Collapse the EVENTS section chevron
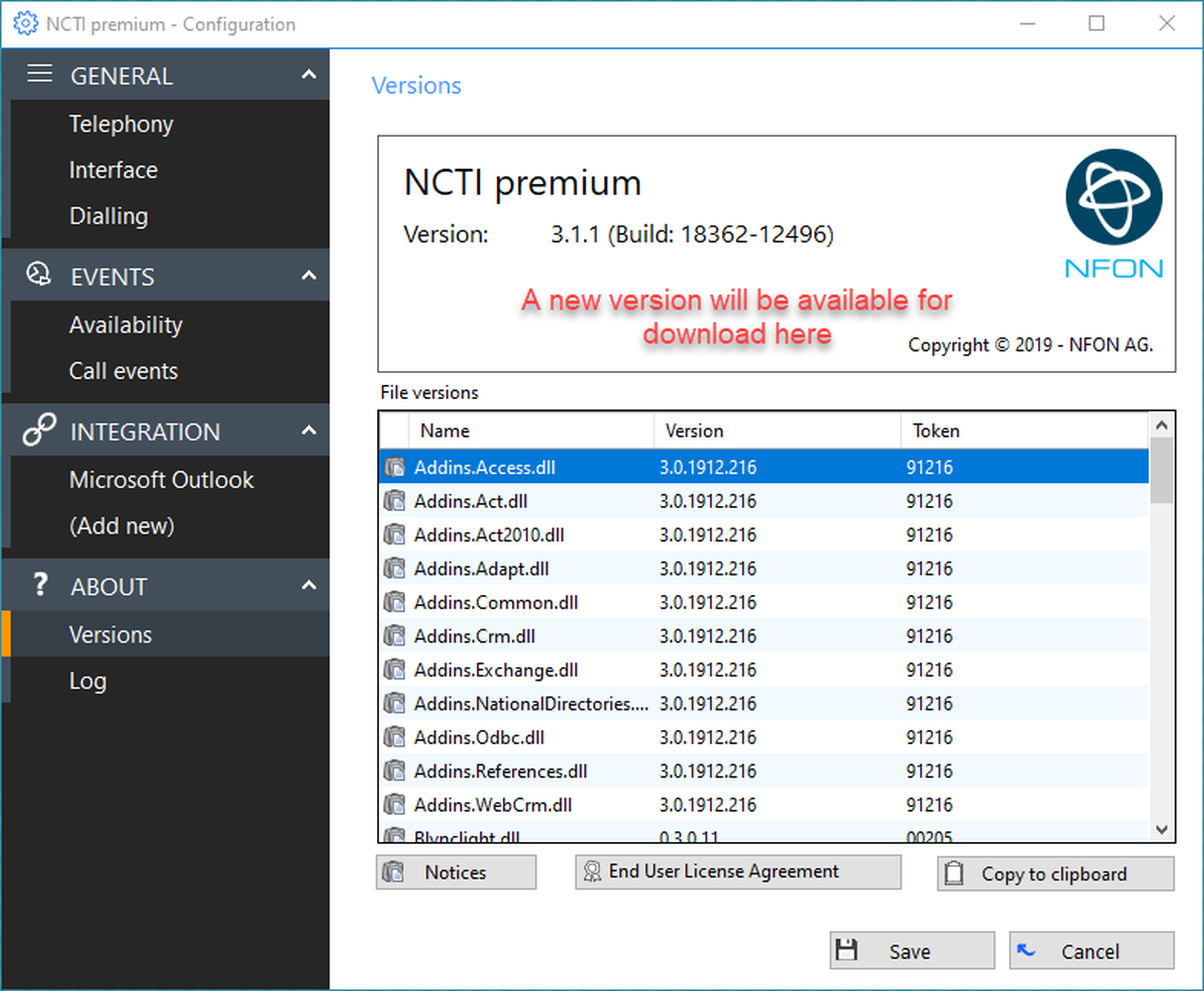The width and height of the screenshot is (1204, 991). (x=309, y=276)
